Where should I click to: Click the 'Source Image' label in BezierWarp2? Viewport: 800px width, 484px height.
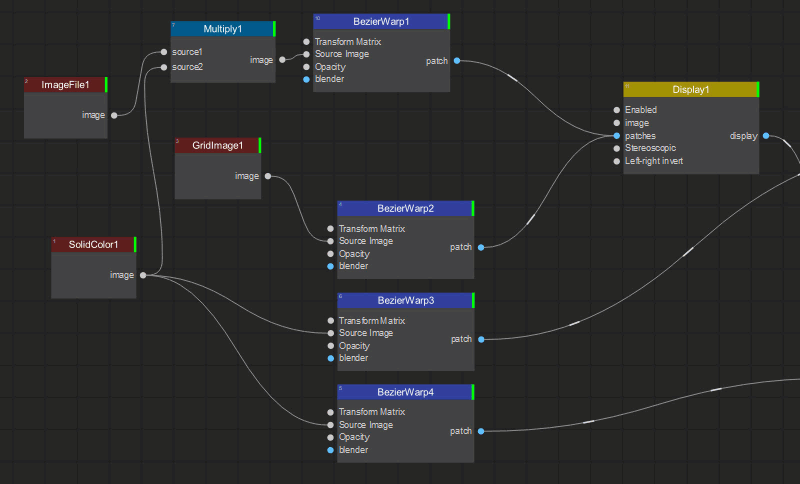[x=366, y=241]
